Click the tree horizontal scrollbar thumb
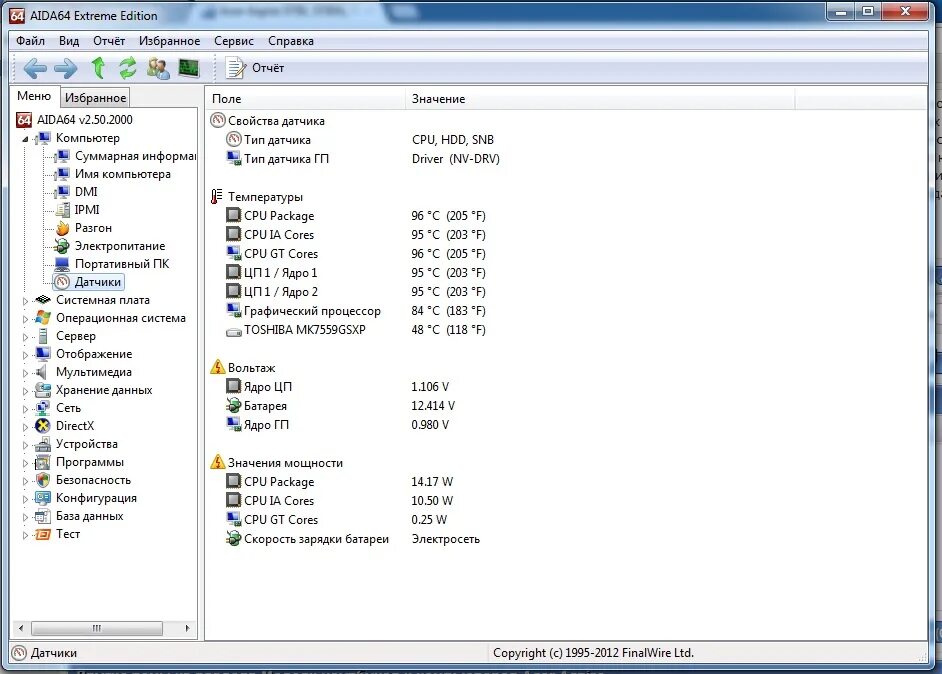The height and width of the screenshot is (674, 942). point(97,628)
